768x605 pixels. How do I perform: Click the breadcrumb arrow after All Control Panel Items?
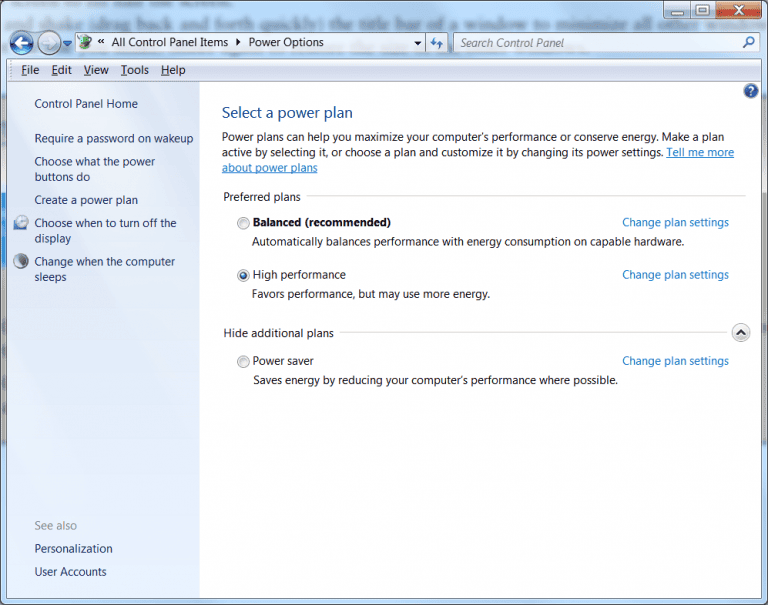click(239, 42)
